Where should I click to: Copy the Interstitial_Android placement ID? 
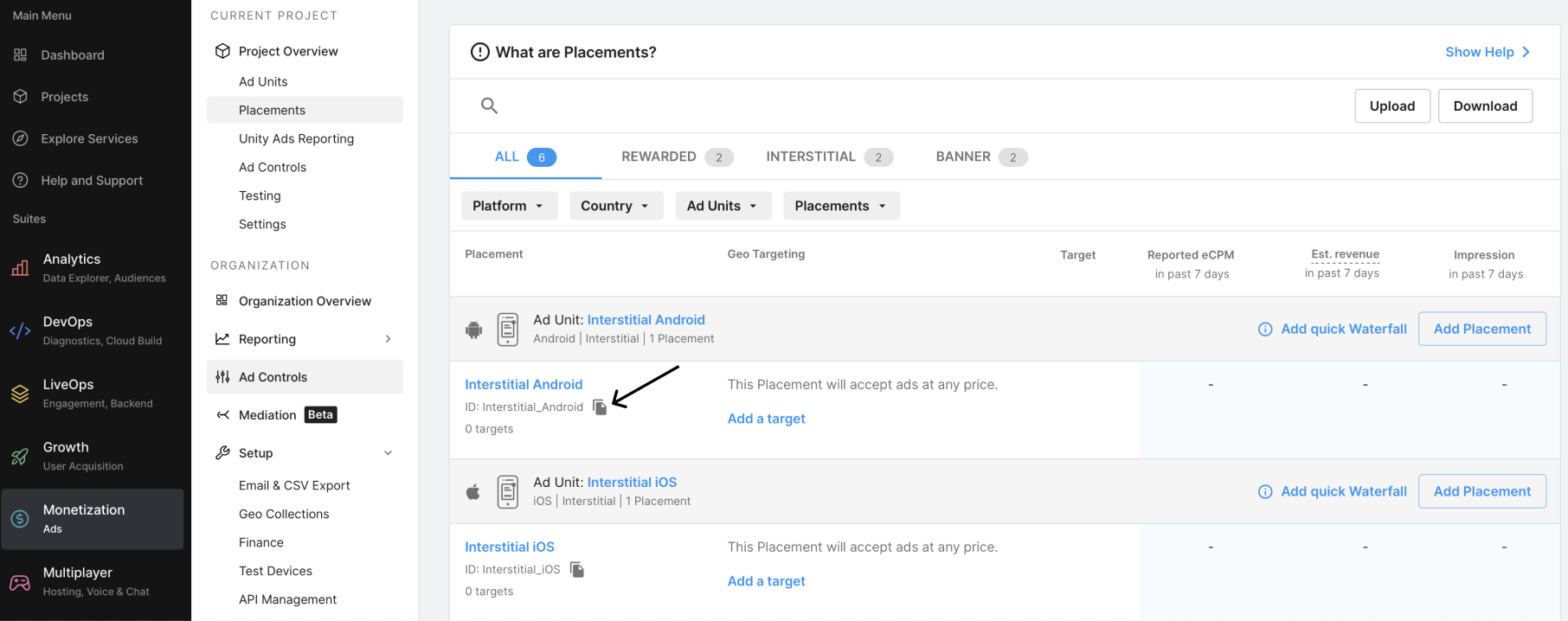(x=600, y=407)
